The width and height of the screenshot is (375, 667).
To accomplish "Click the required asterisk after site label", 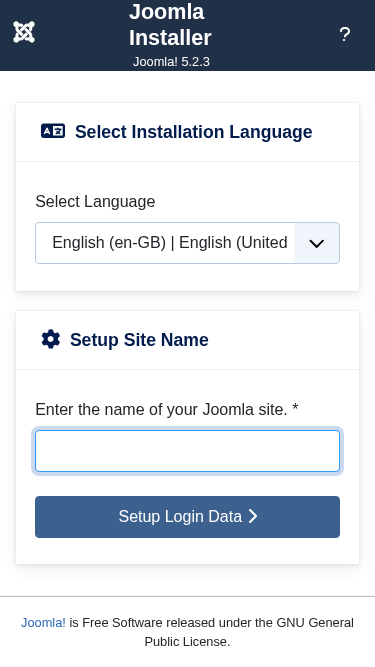I will tap(295, 408).
